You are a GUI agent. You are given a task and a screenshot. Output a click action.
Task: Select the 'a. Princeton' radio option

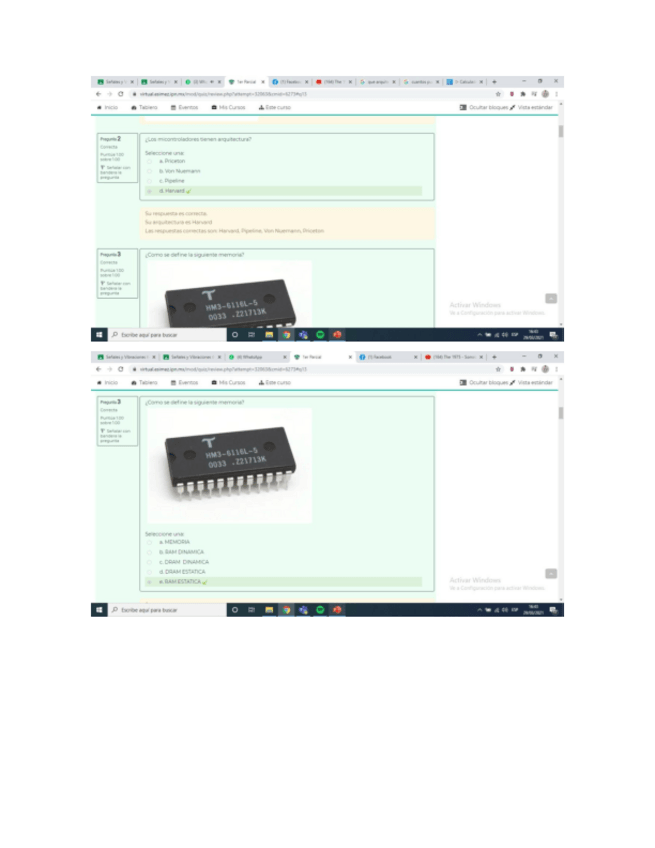tap(150, 160)
